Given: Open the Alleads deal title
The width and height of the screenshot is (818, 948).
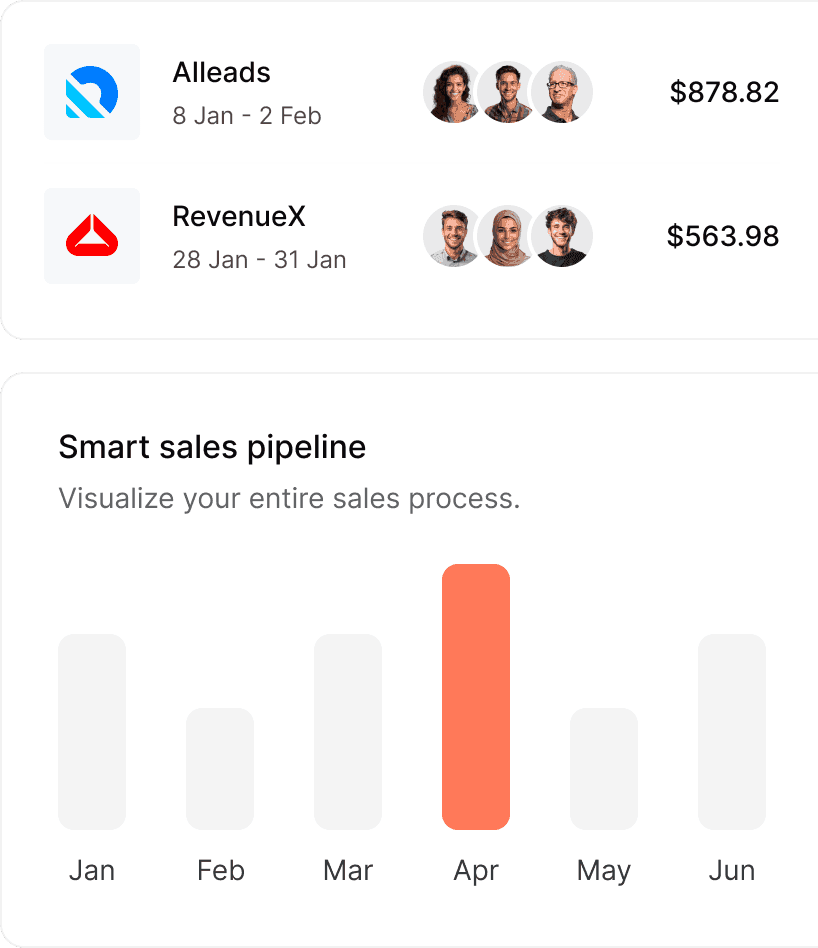Looking at the screenshot, I should pos(221,73).
